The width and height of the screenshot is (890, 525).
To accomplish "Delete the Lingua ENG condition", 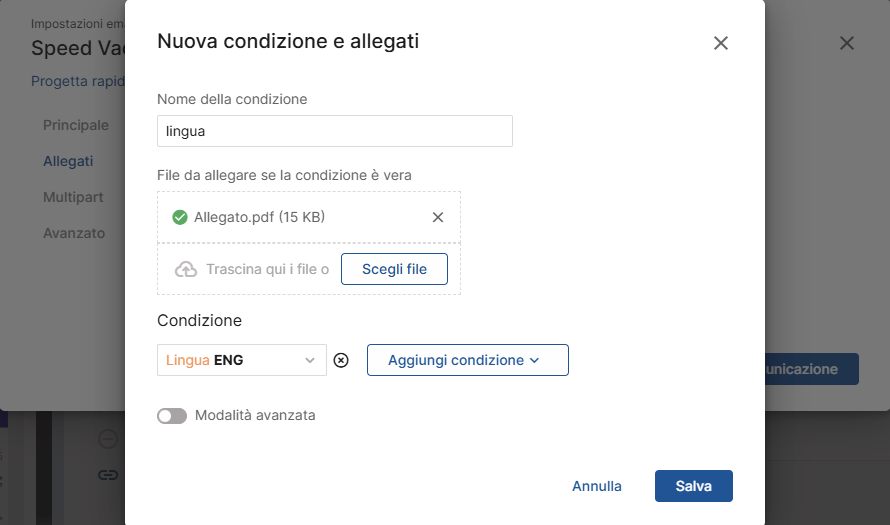I will pos(341,360).
